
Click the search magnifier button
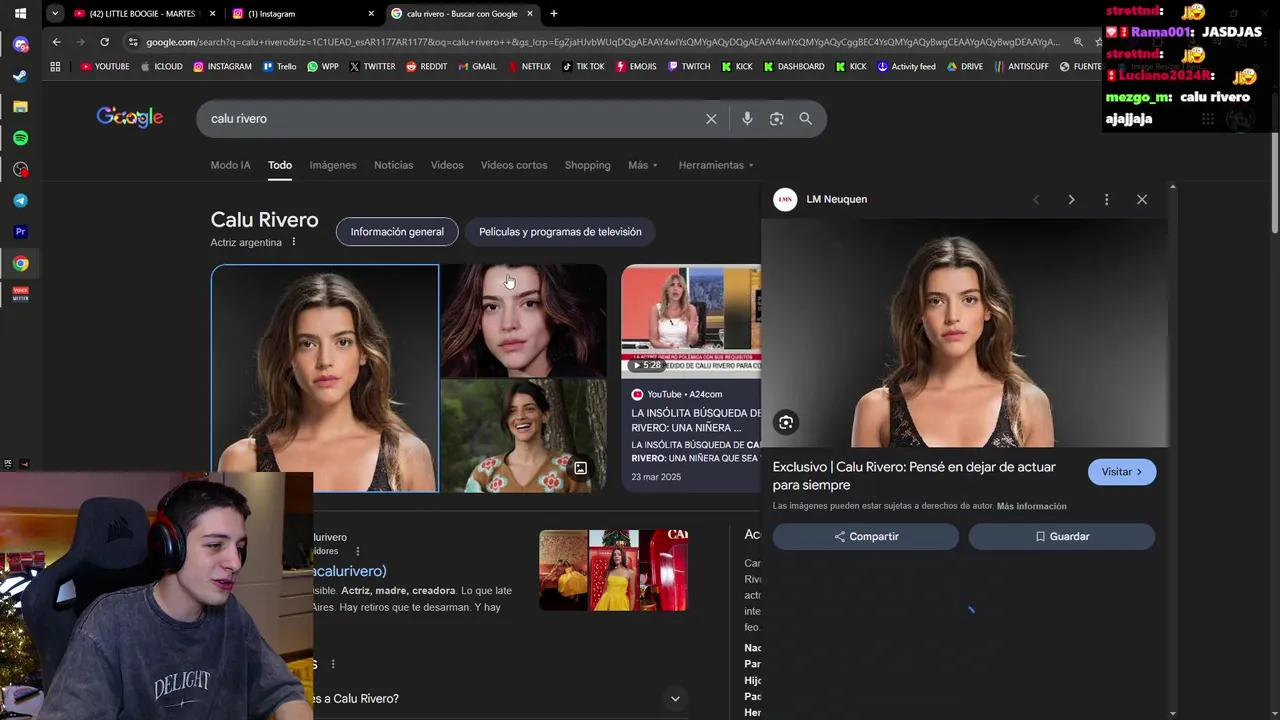coord(805,119)
